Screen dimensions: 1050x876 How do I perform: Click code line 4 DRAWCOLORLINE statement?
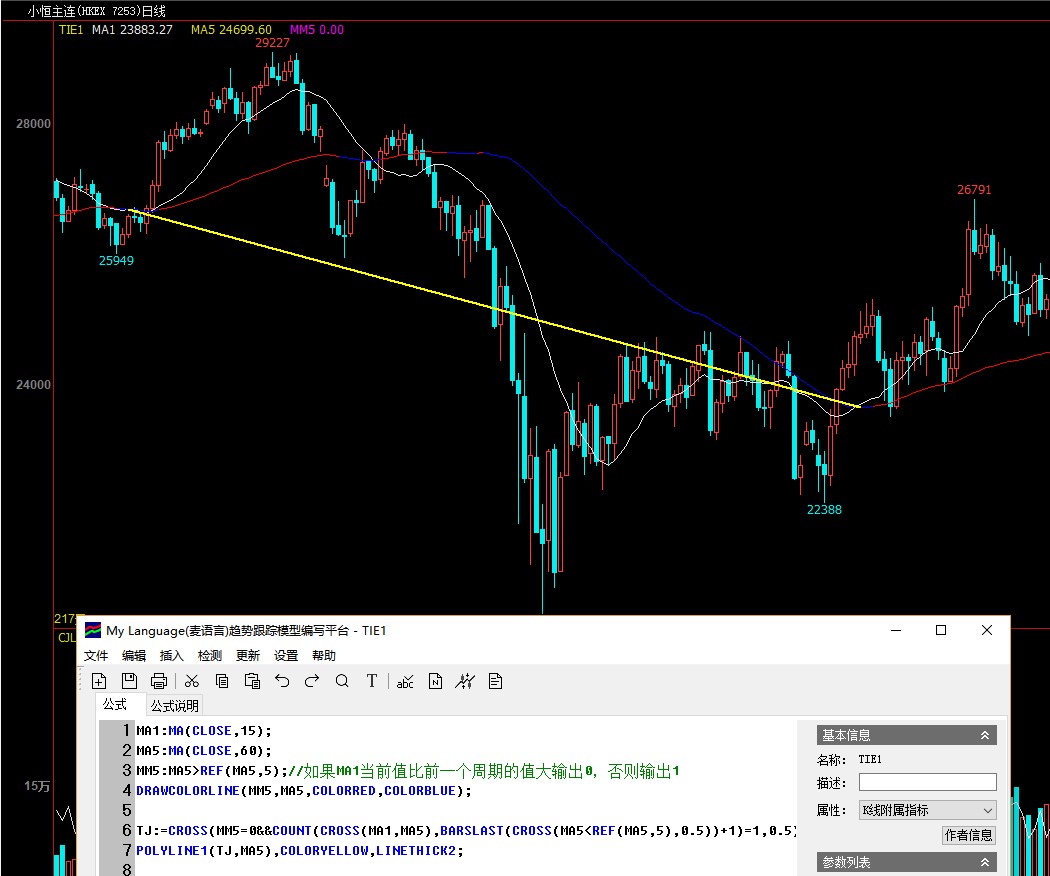[x=304, y=791]
